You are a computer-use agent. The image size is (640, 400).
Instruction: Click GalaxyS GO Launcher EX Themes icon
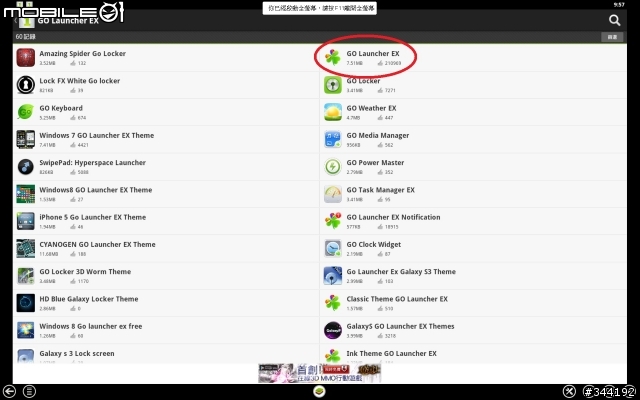pos(333,330)
